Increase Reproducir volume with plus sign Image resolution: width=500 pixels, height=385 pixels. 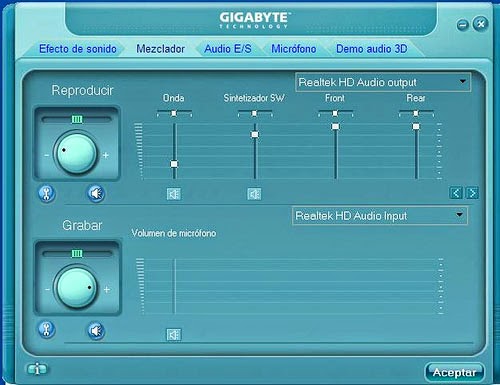[106, 155]
